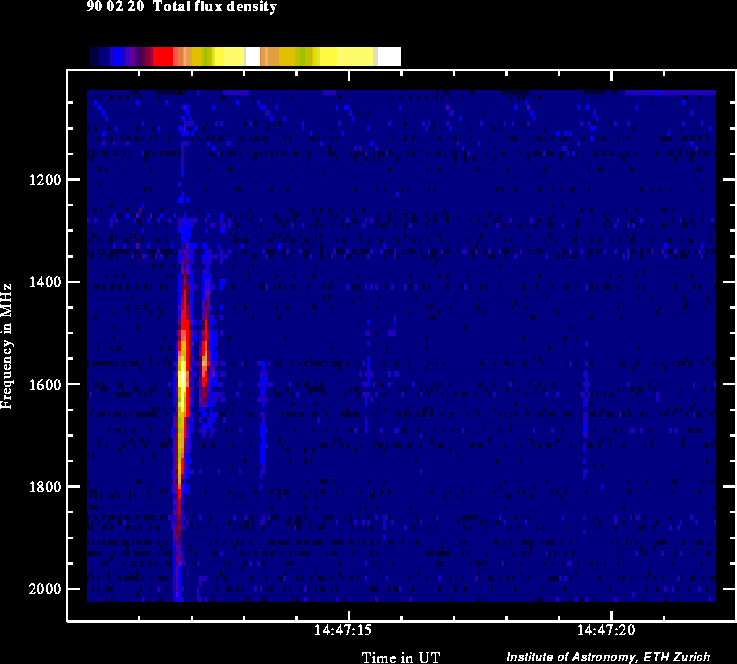Pick the red segment of the color bar
The width and height of the screenshot is (737, 664).
[163, 56]
